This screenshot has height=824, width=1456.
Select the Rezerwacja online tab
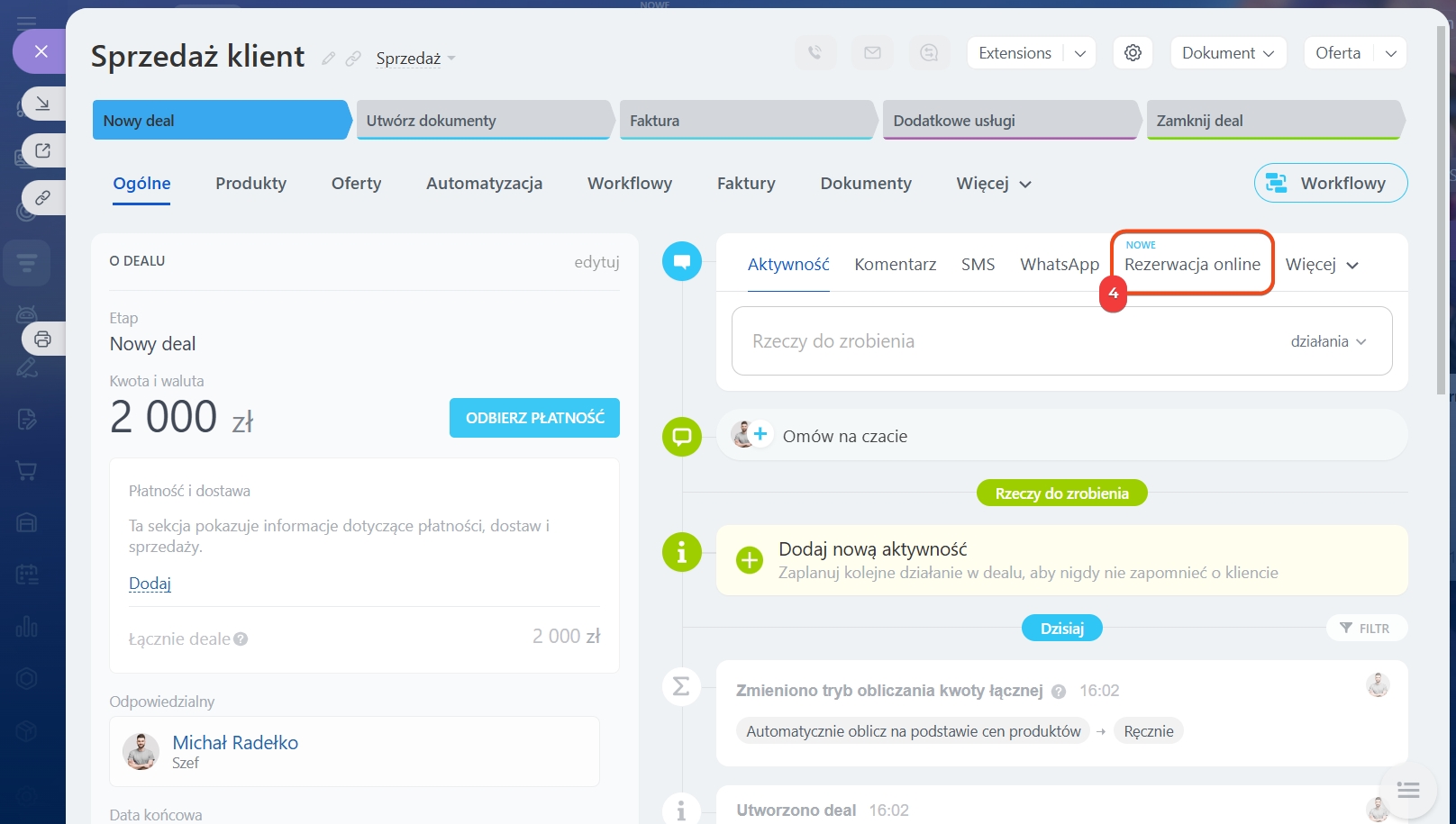[1191, 265]
